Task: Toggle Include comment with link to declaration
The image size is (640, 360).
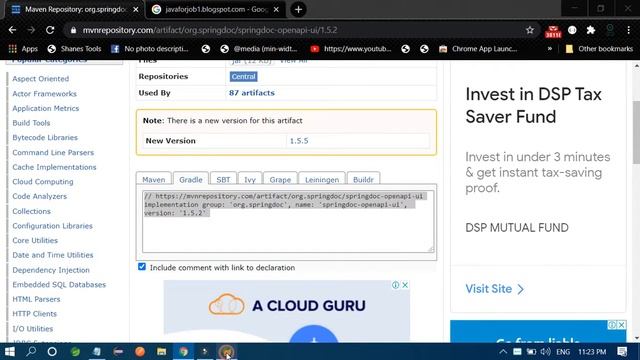Action: pyautogui.click(x=142, y=267)
